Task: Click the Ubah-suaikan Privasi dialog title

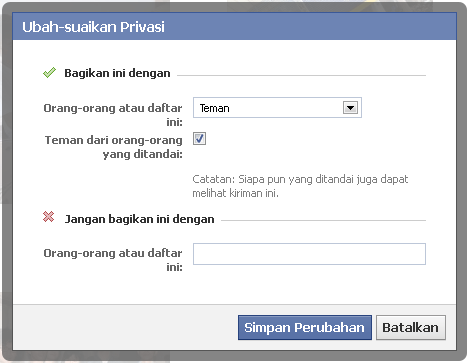Action: click(93, 27)
